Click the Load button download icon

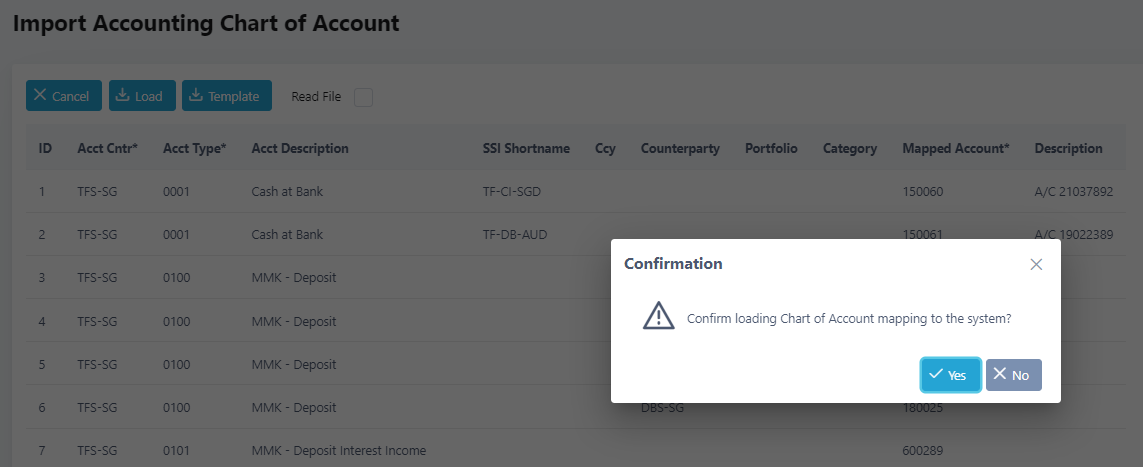point(122,95)
